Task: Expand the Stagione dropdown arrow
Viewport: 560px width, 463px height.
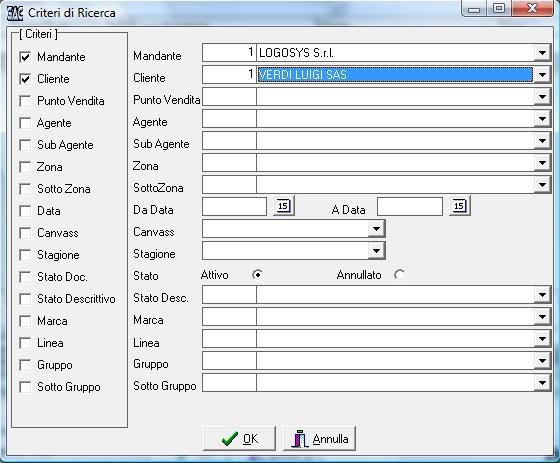Action: coord(376,251)
